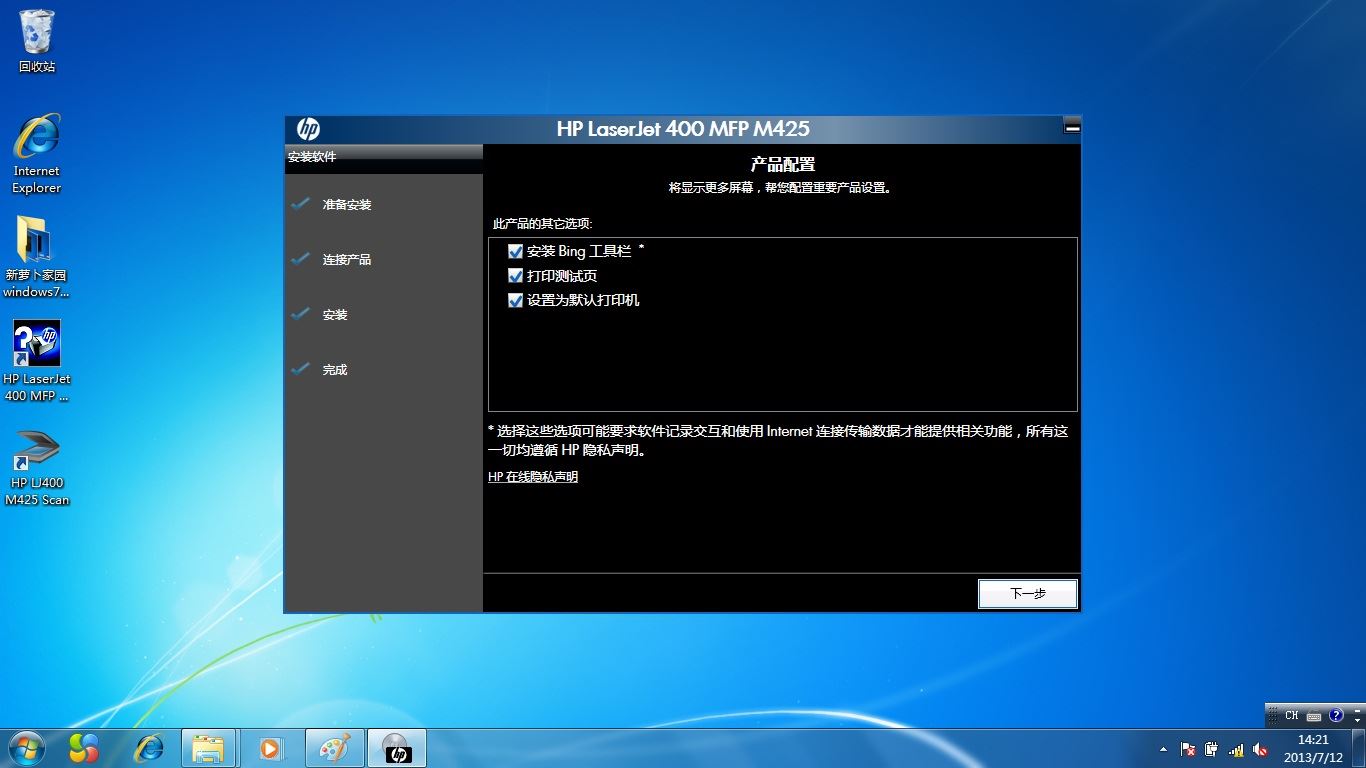Click the HP installer taskbar button
This screenshot has width=1366, height=768.
pyautogui.click(x=397, y=748)
